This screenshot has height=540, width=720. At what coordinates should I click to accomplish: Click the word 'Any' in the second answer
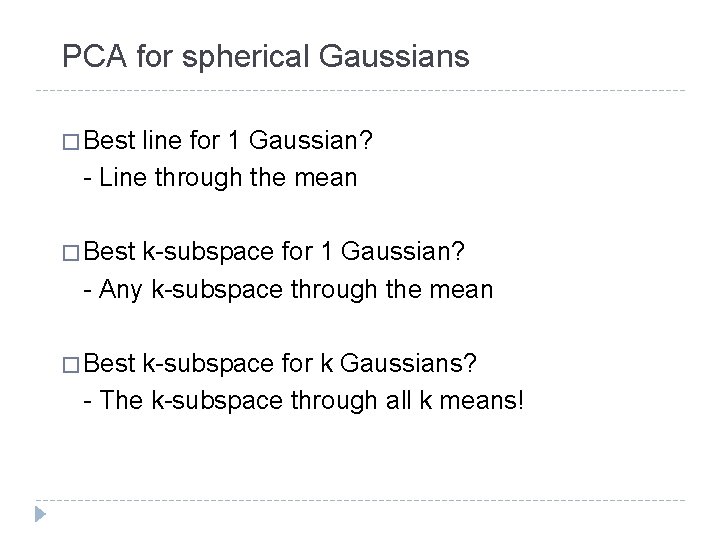[x=120, y=291]
